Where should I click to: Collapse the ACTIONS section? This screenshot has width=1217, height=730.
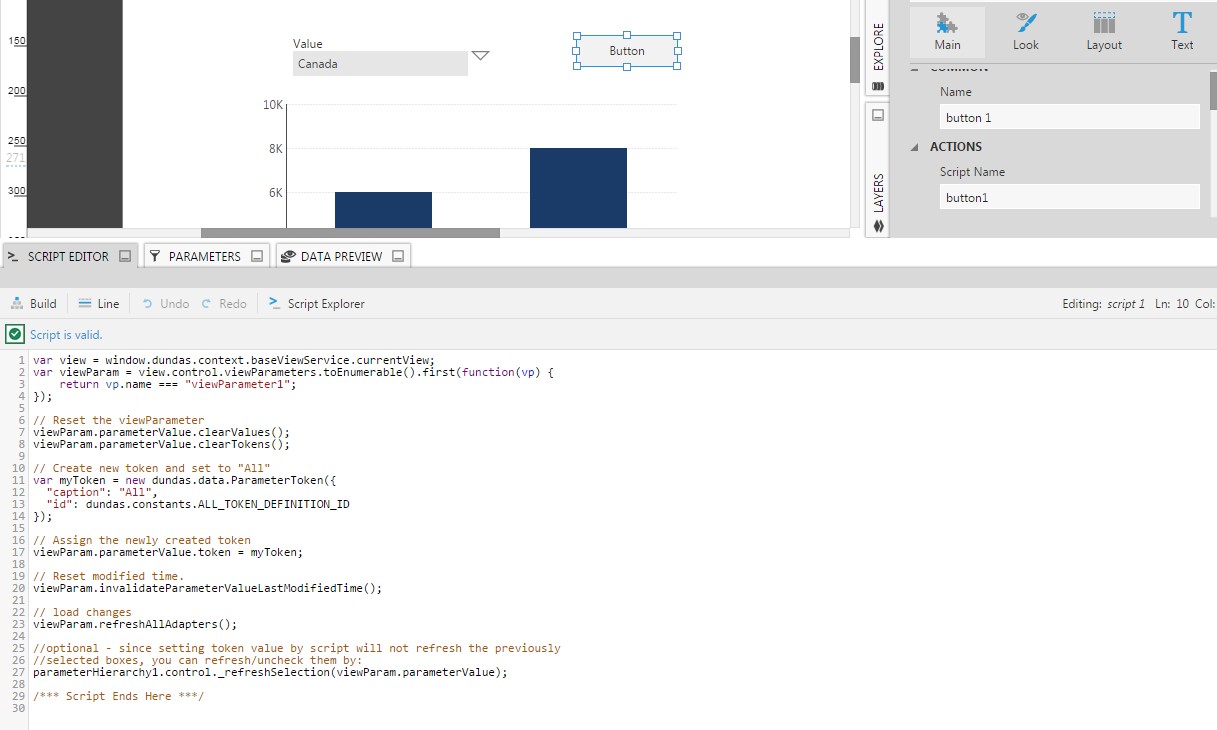point(915,147)
